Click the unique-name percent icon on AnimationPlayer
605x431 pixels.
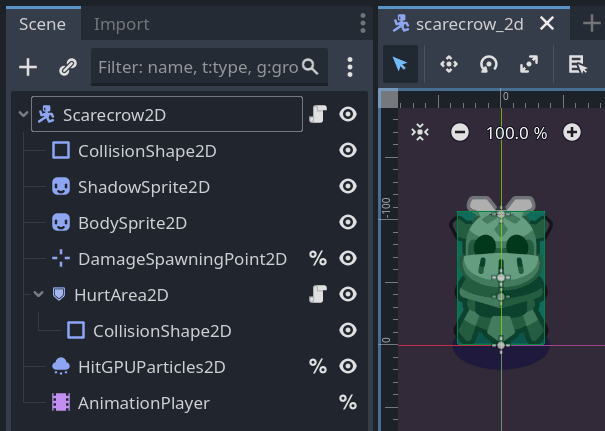tap(348, 402)
